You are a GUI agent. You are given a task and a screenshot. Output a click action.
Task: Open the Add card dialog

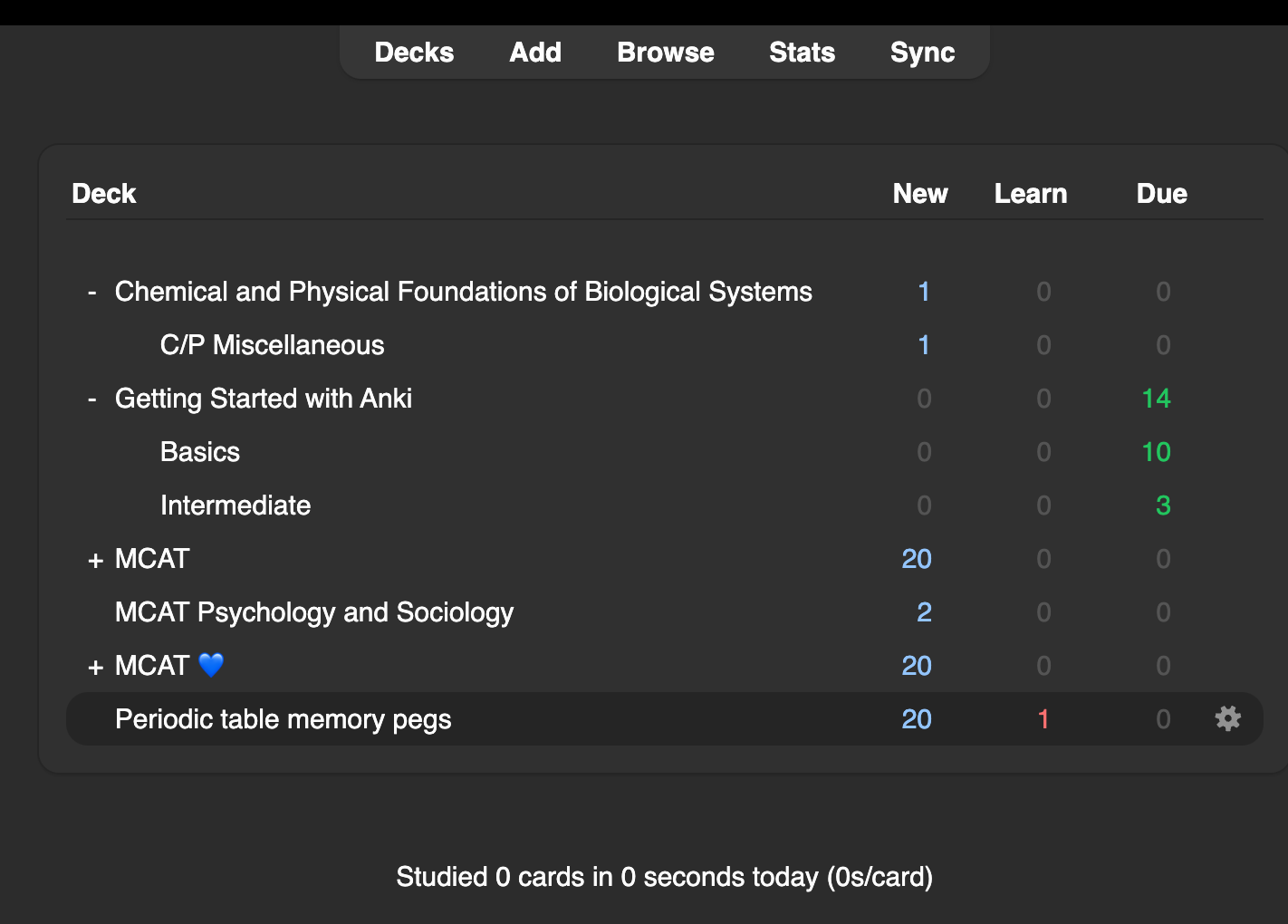535,53
